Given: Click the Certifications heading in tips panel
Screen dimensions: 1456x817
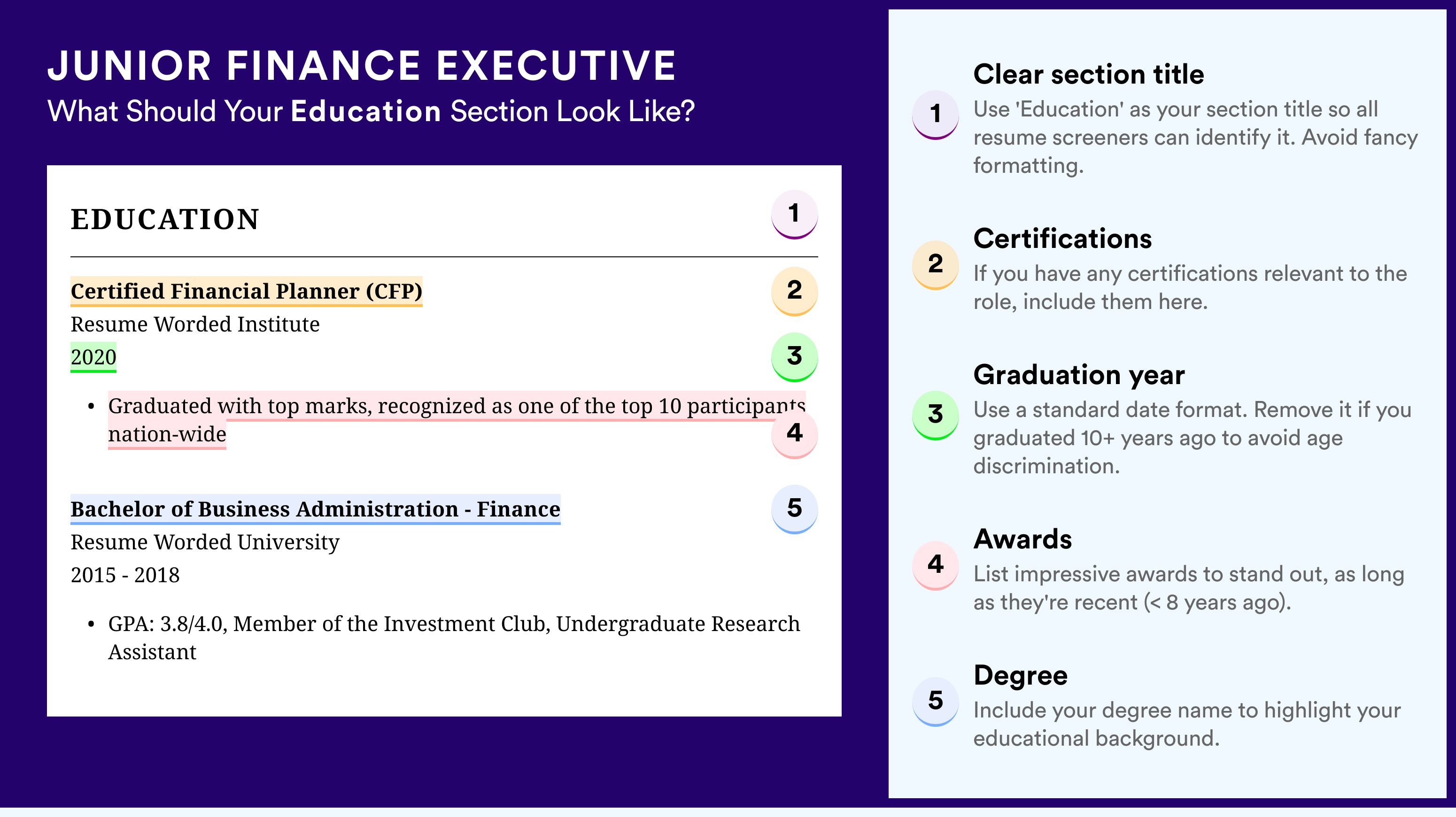Looking at the screenshot, I should tap(1062, 239).
